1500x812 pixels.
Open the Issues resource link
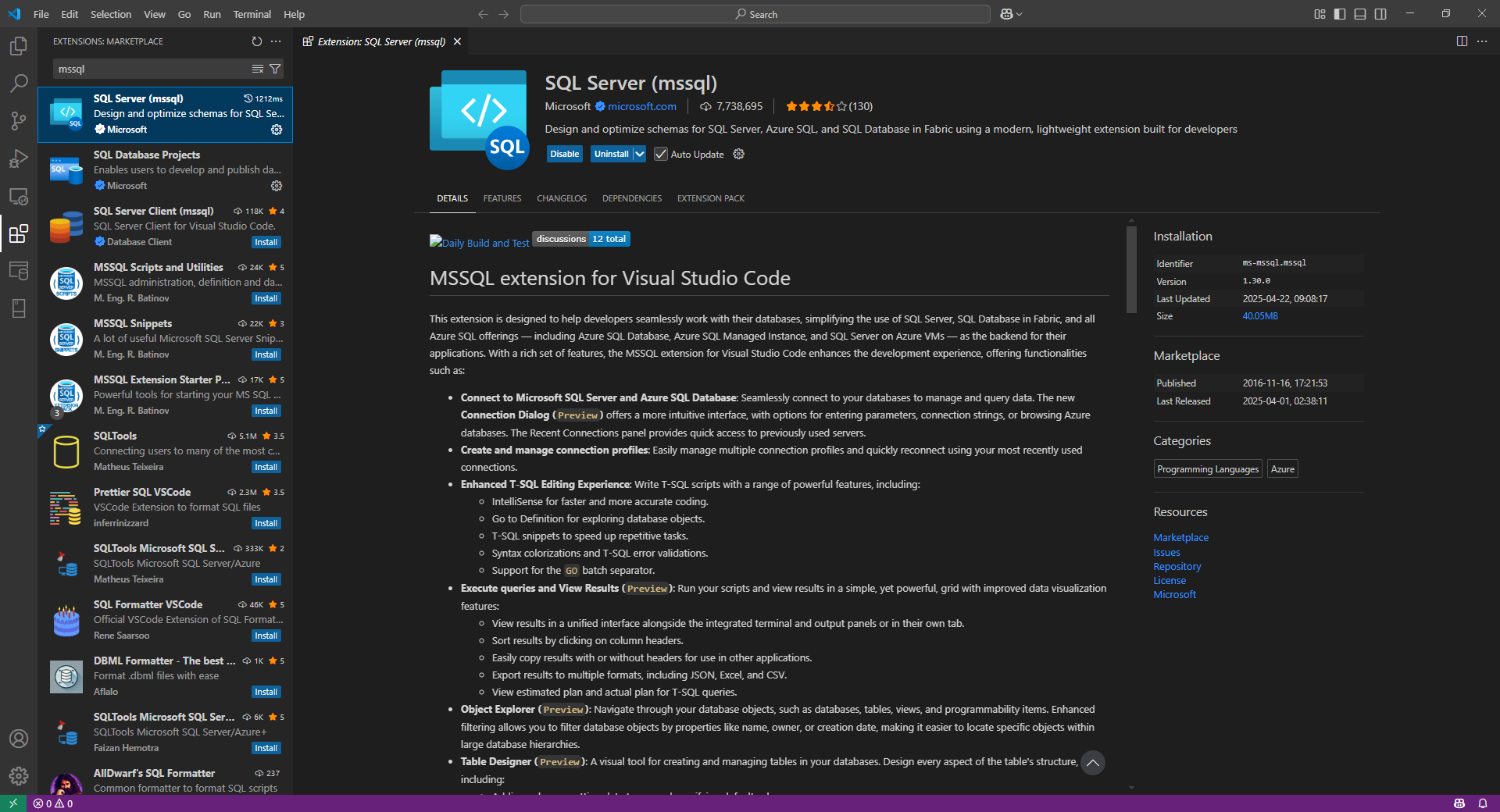(x=1166, y=553)
